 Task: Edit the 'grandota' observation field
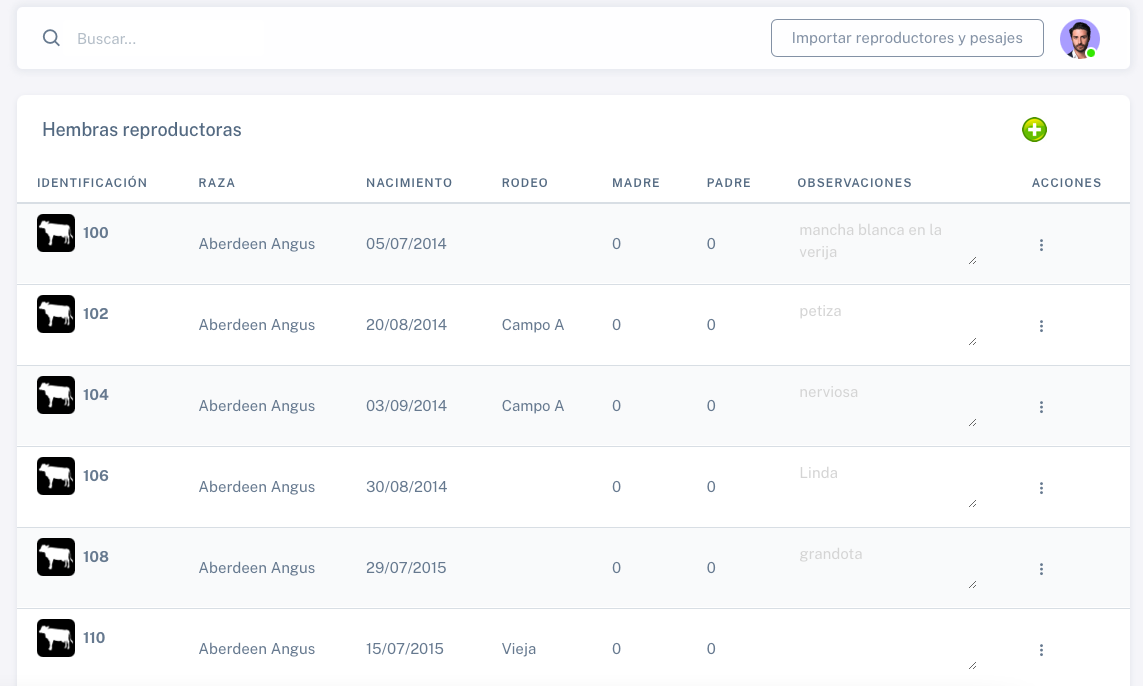887,566
